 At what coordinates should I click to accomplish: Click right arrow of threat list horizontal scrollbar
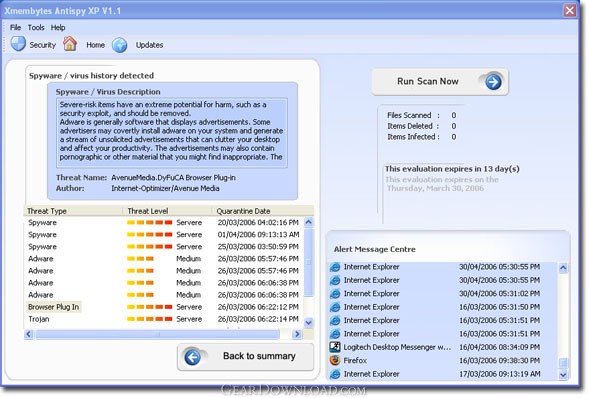(297, 334)
